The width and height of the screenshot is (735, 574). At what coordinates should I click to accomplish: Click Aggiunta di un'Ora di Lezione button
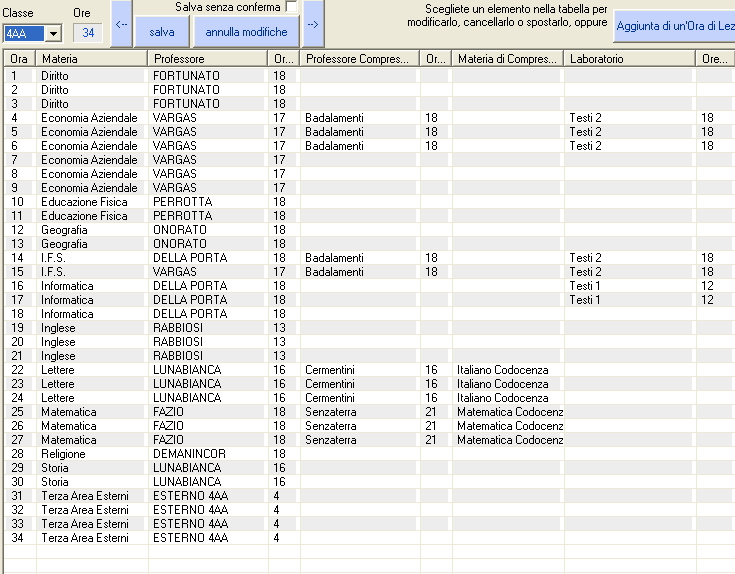675,26
